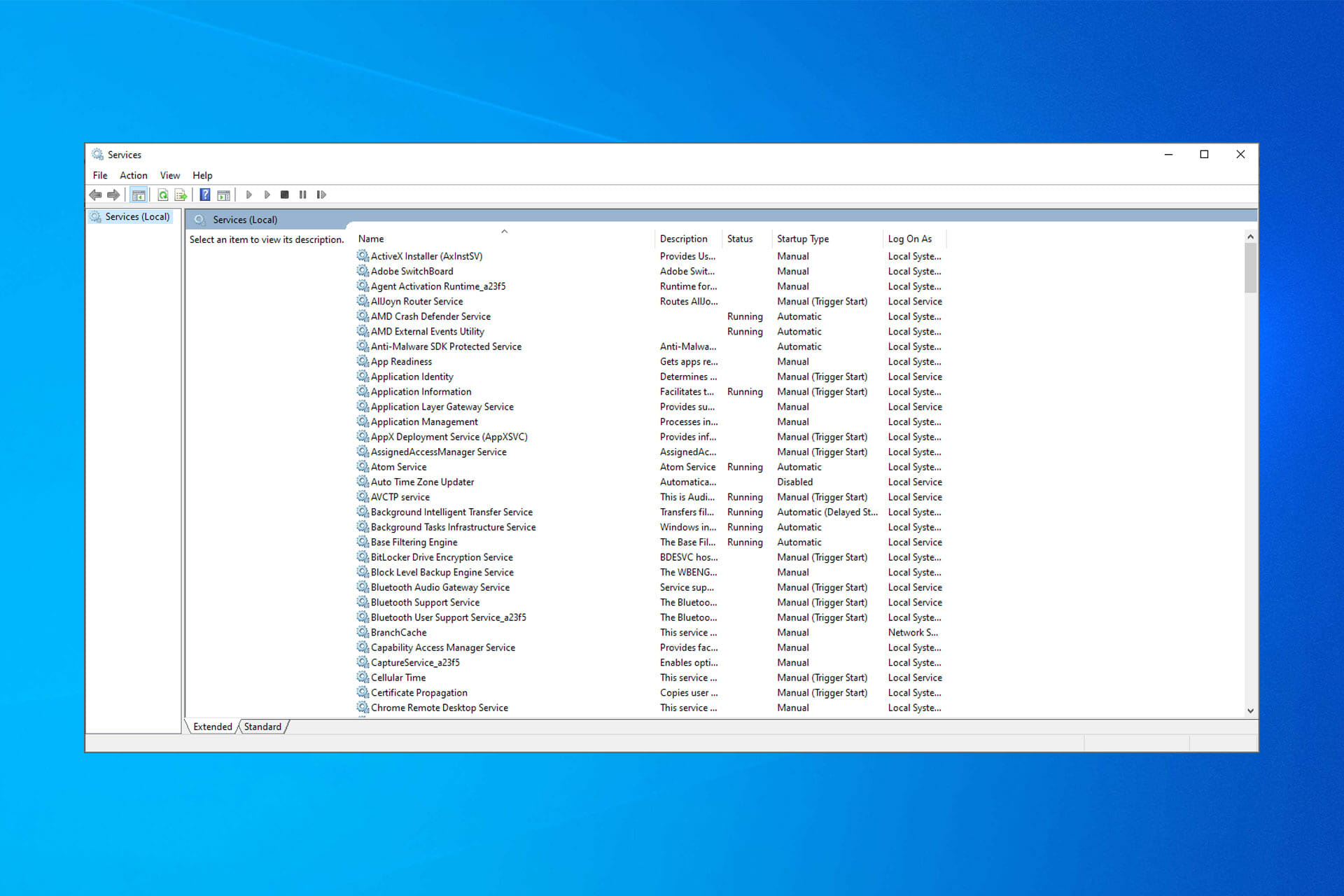Click the scrollbar up arrow in the services list
This screenshot has height=896, width=1344.
(1250, 237)
